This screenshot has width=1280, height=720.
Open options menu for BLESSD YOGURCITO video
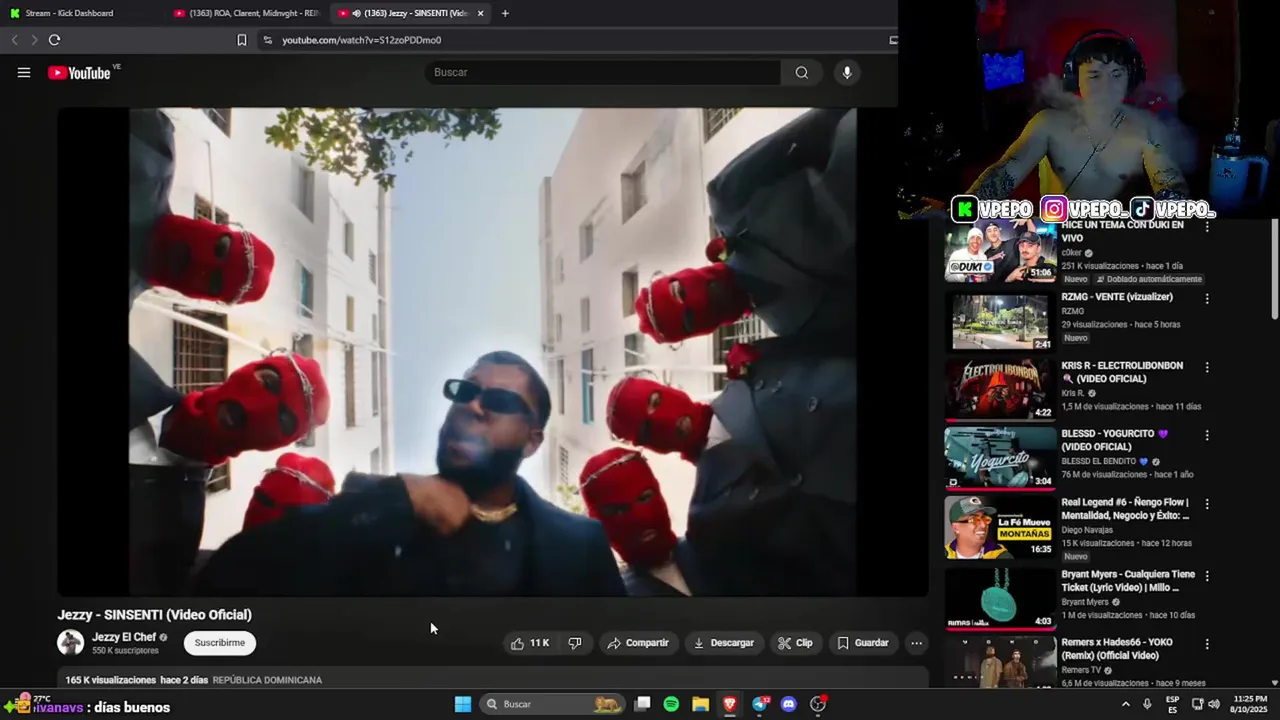pyautogui.click(x=1207, y=435)
